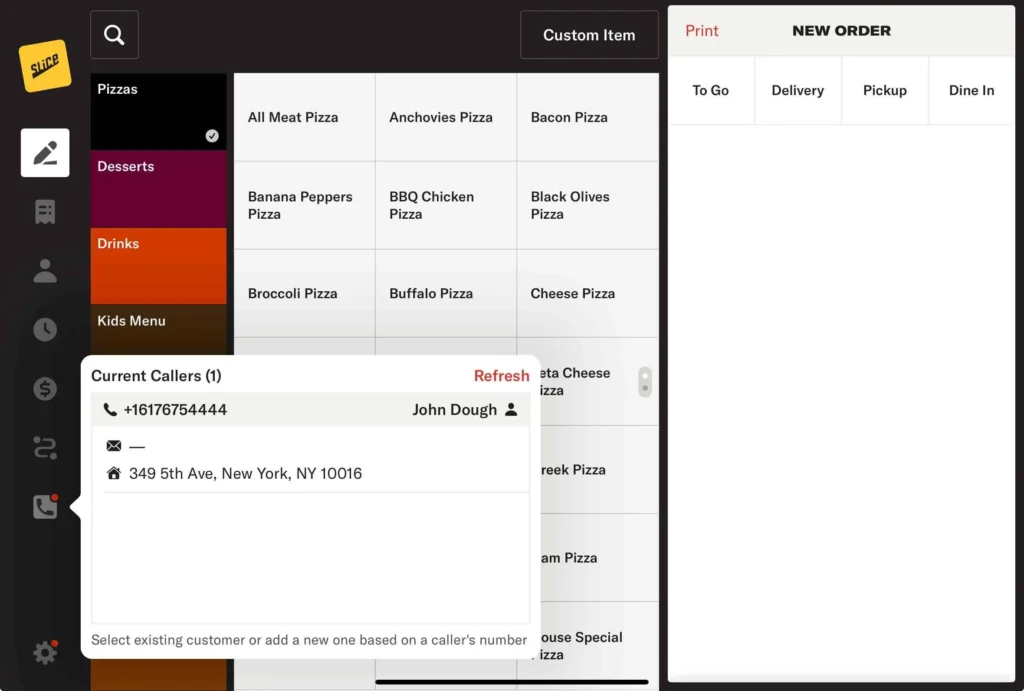Select the Pizzas category
Viewport: 1024px width, 691px height.
158,111
